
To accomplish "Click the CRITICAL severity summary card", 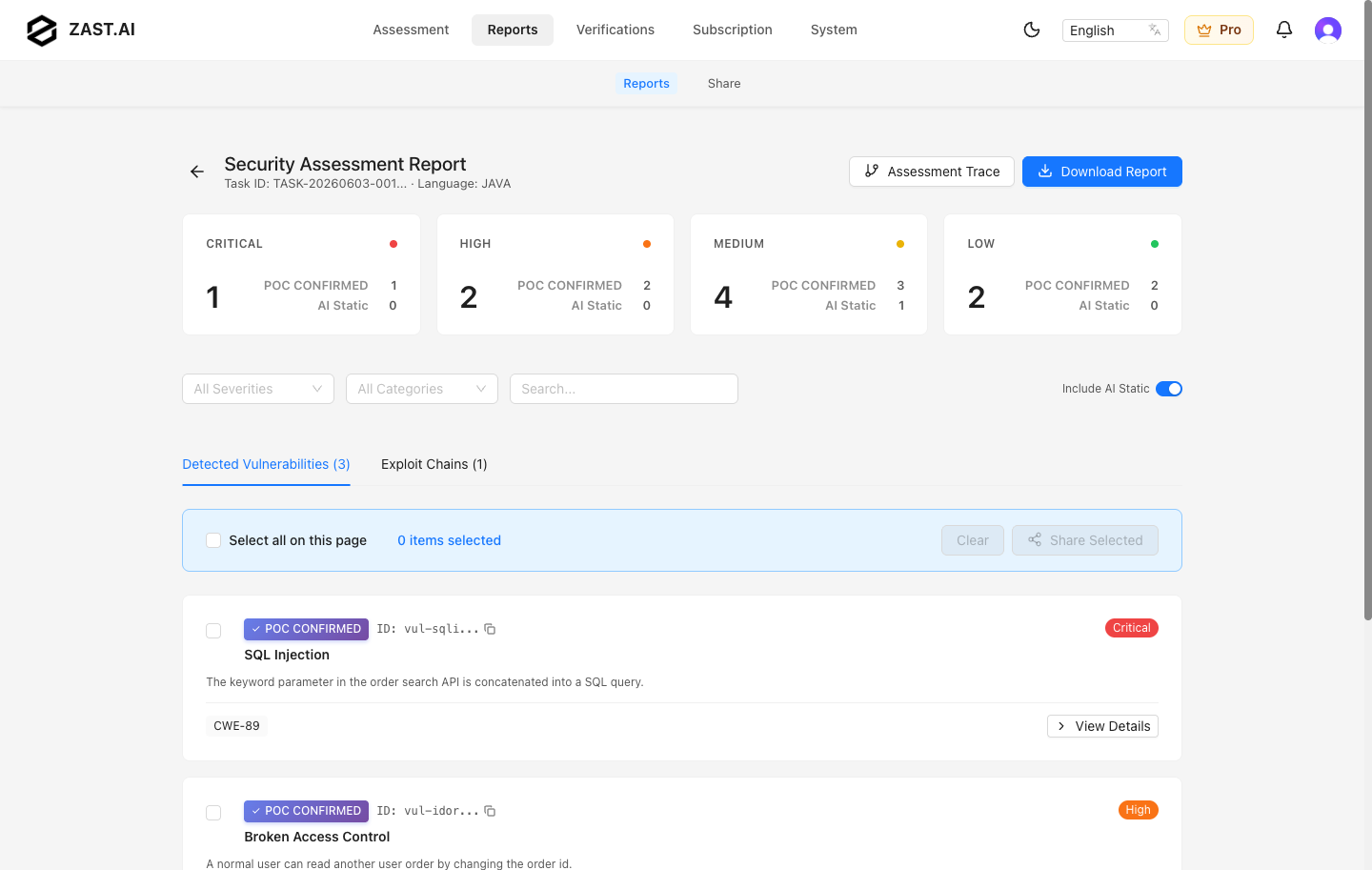I will (301, 274).
